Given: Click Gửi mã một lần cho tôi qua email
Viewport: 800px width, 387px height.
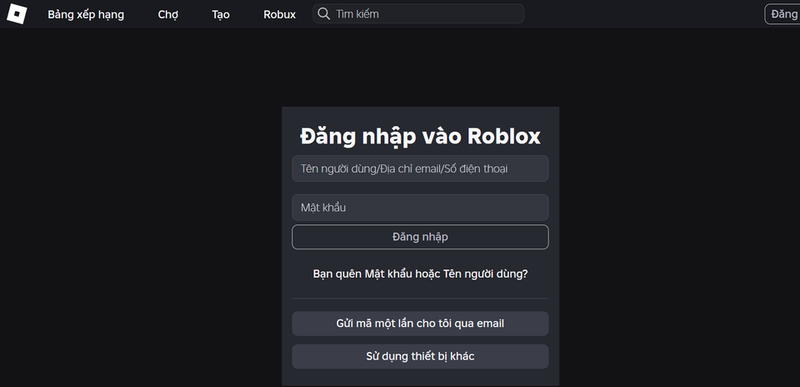Looking at the screenshot, I should click(x=420, y=324).
